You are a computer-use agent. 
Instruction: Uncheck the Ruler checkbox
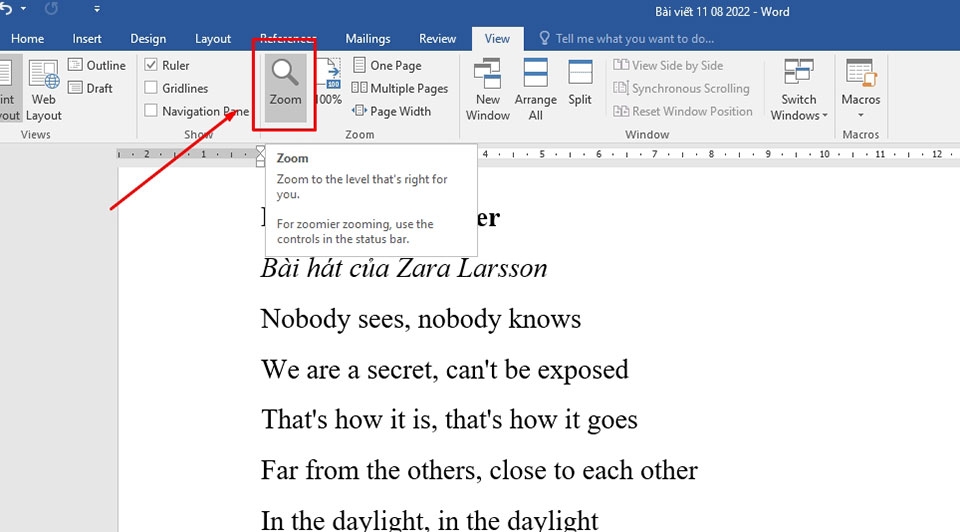[x=151, y=64]
